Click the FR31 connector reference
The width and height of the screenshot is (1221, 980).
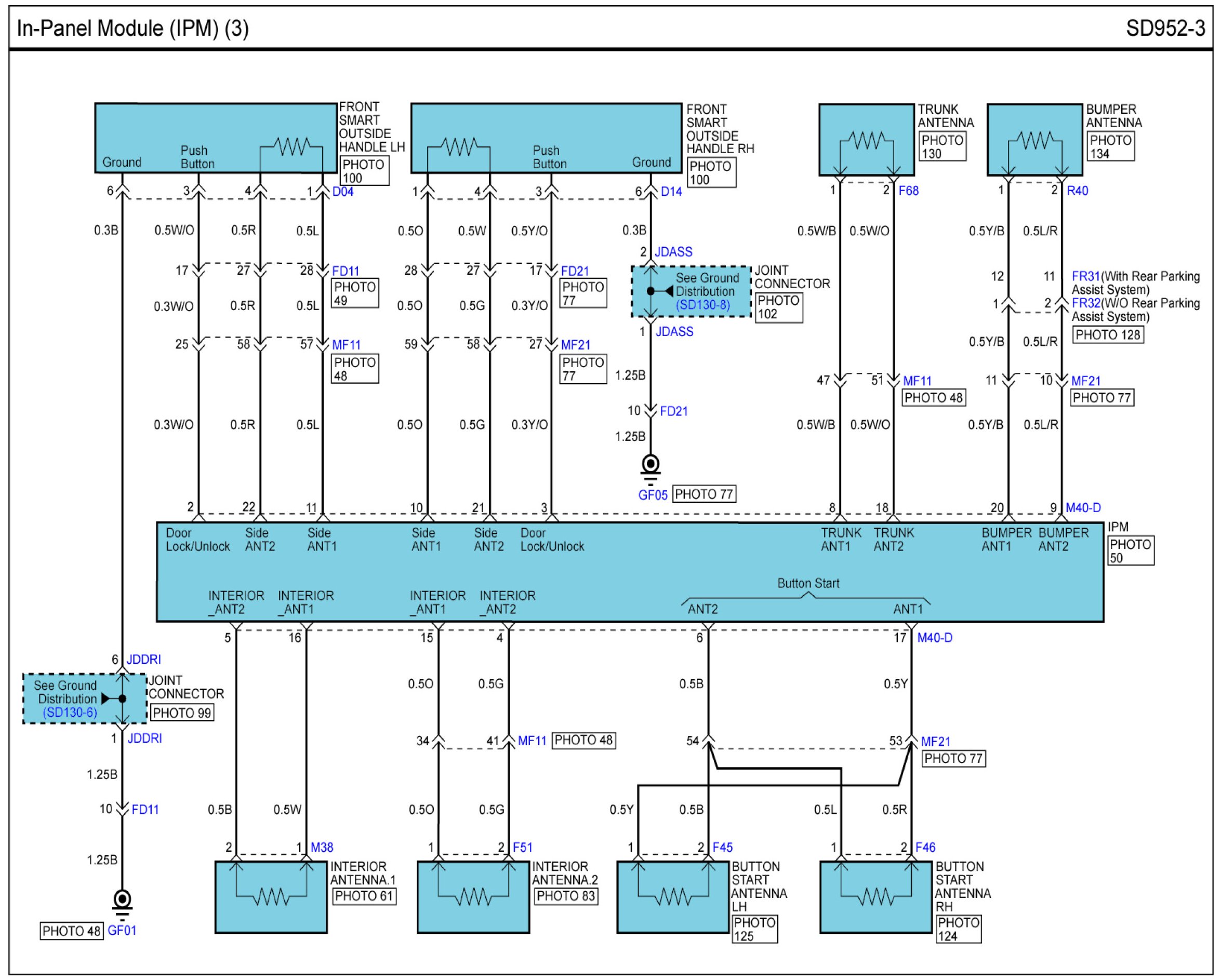(x=1085, y=276)
